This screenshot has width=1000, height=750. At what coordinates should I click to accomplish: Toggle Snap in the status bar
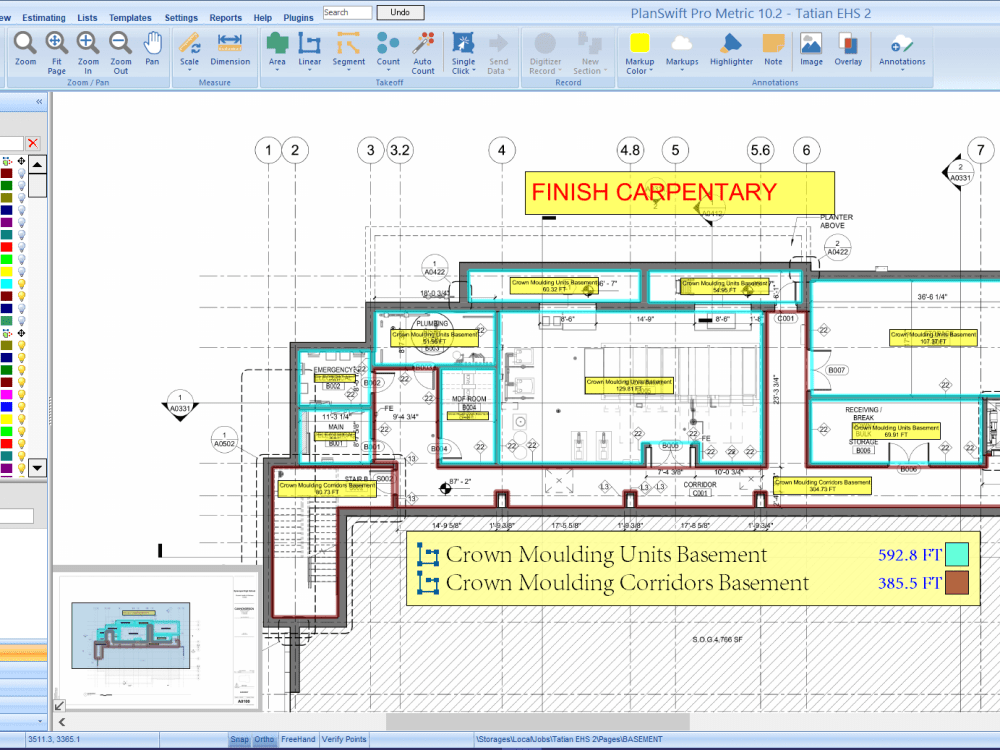click(x=239, y=739)
